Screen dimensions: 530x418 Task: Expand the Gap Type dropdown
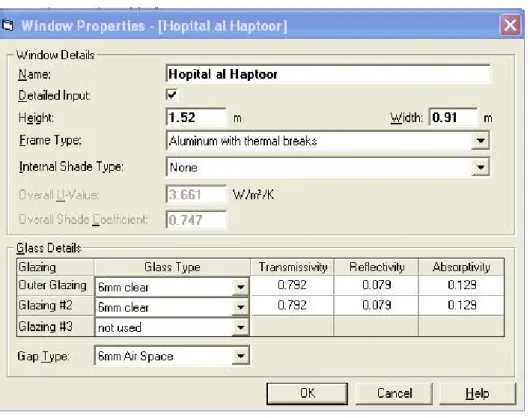coord(240,355)
